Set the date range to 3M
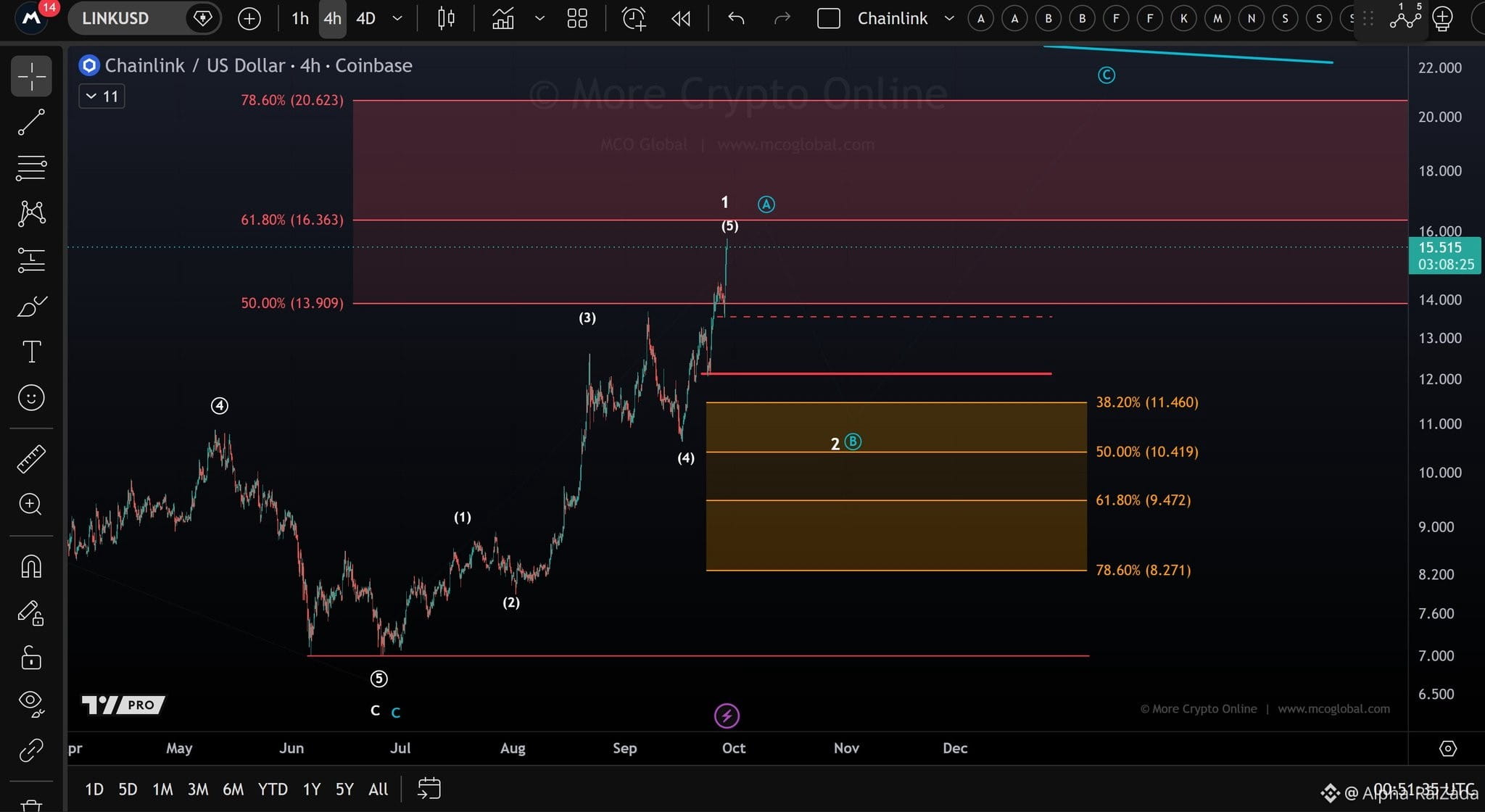 [x=198, y=789]
